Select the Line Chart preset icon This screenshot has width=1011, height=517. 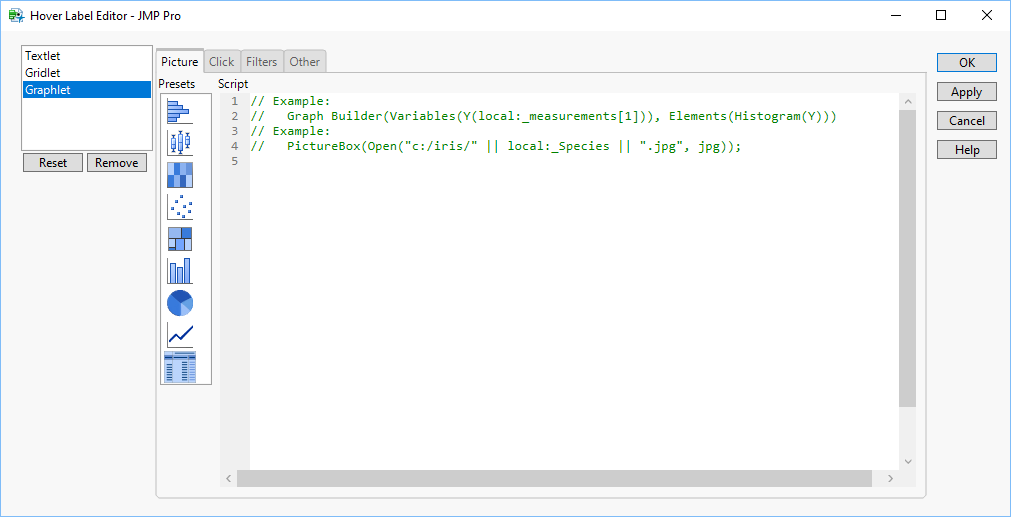pos(179,335)
